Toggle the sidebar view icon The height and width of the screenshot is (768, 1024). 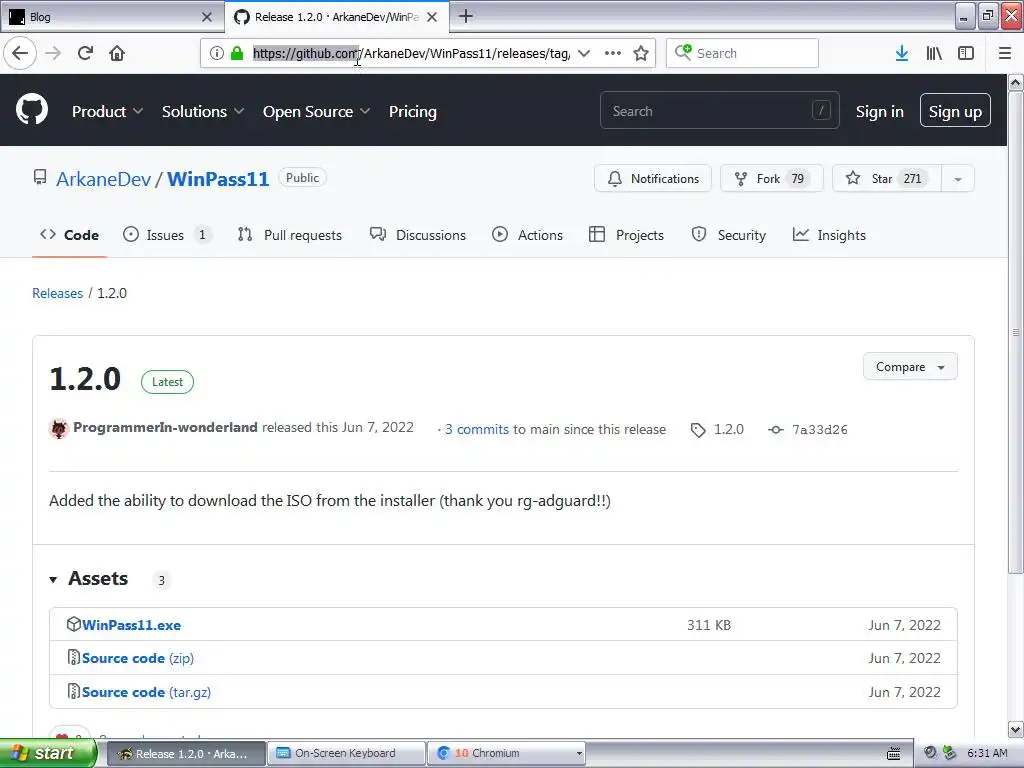coord(966,54)
